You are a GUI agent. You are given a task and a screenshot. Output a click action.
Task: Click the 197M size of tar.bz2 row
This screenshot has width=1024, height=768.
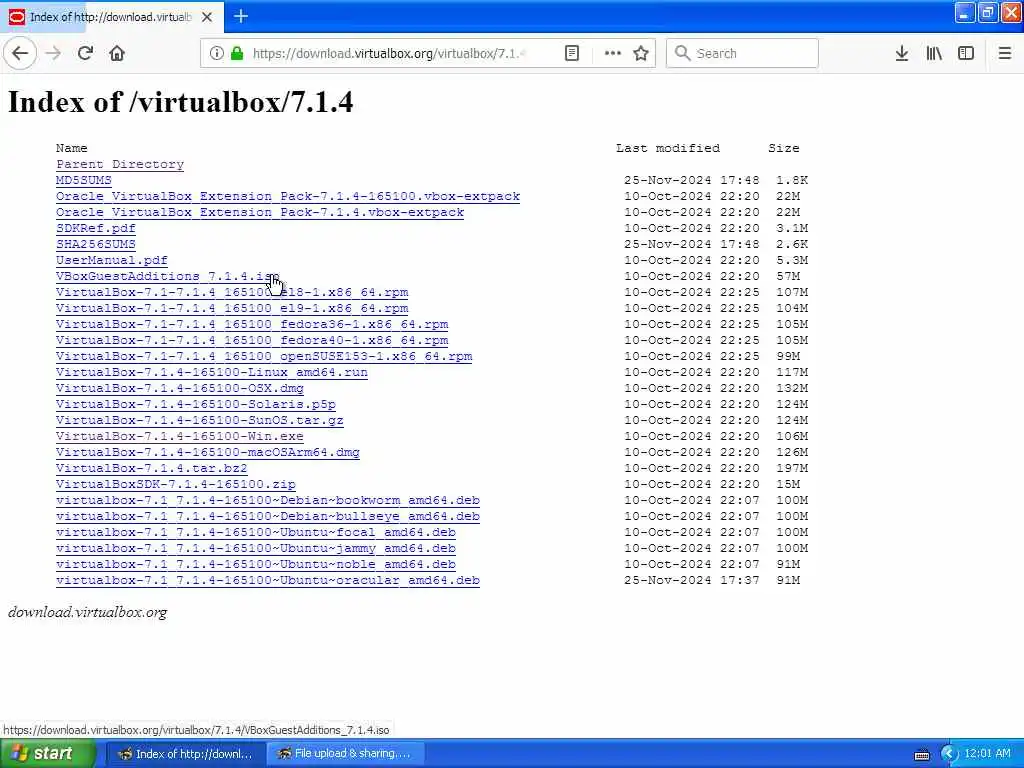click(x=792, y=468)
